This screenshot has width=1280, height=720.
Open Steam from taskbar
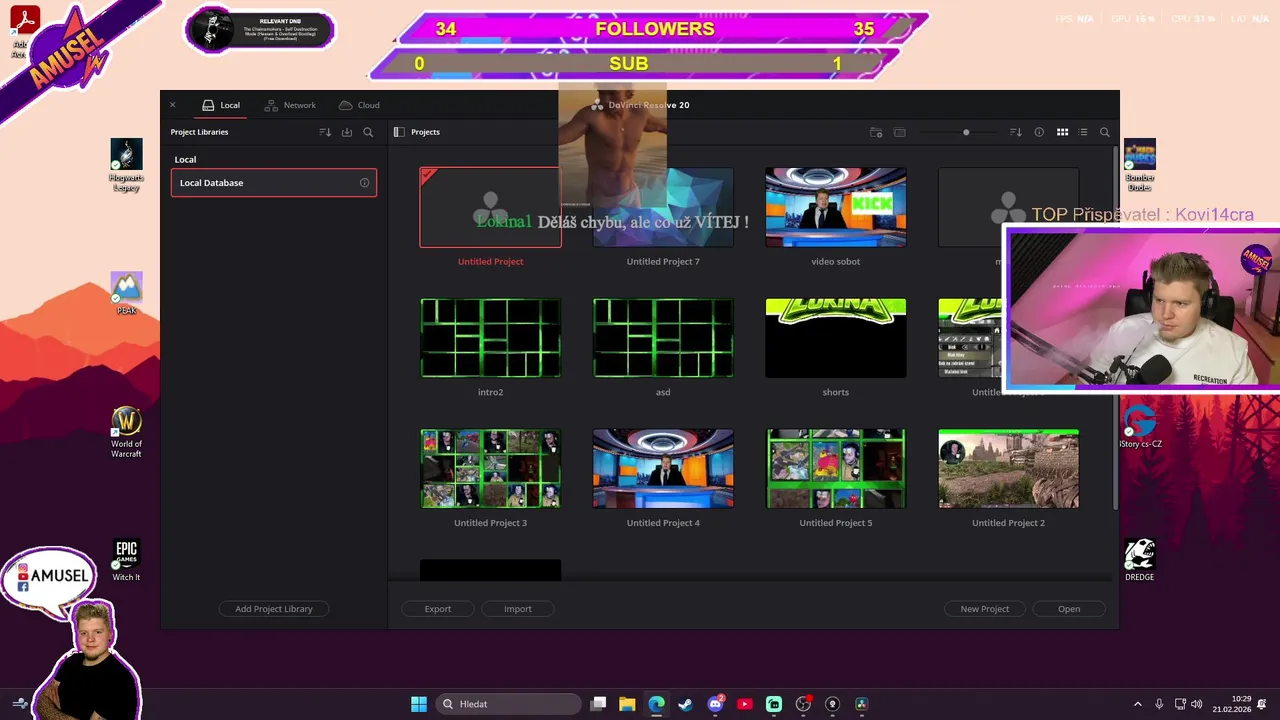tap(685, 704)
